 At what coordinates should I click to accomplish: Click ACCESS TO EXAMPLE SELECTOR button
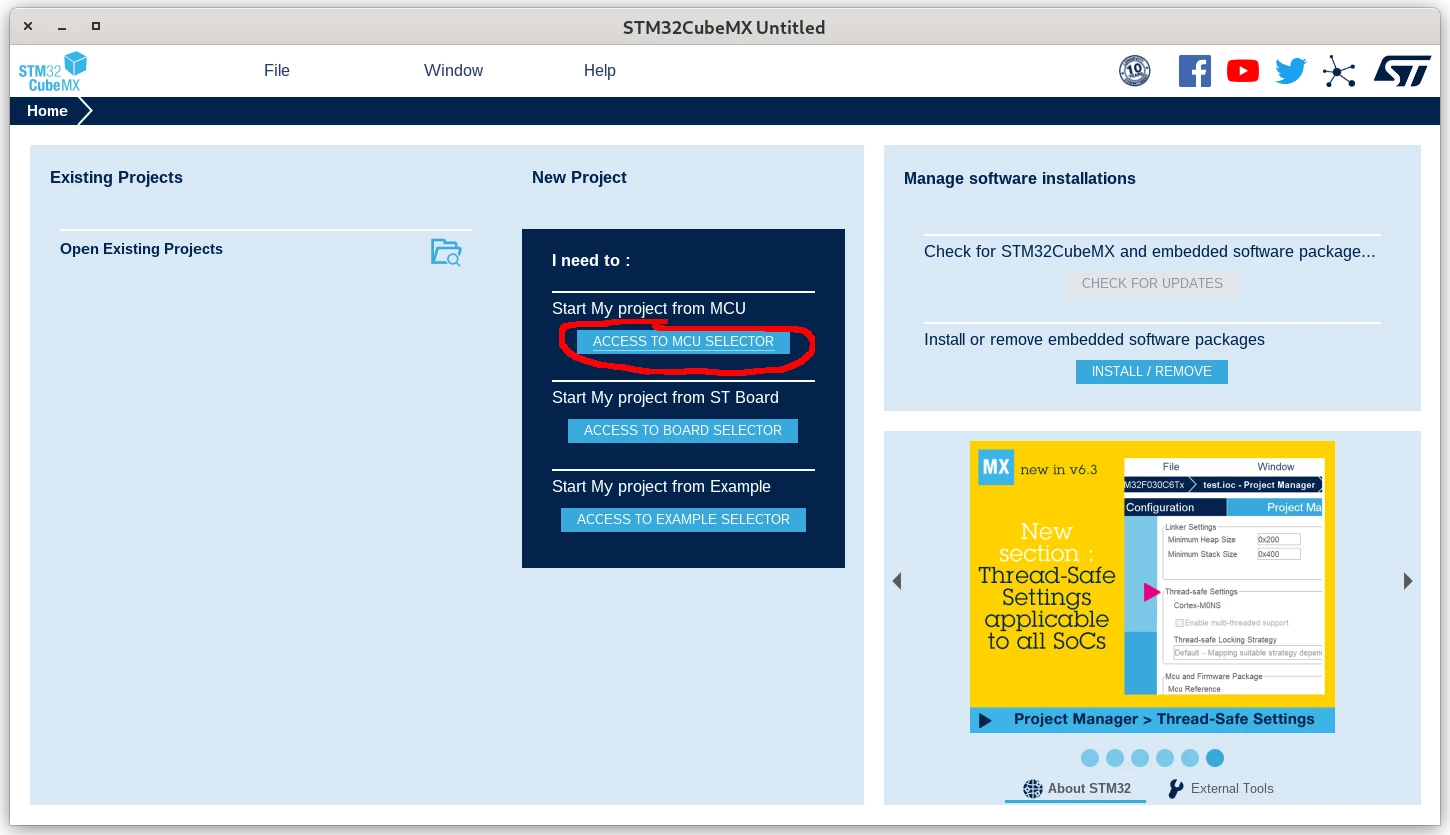tap(683, 520)
